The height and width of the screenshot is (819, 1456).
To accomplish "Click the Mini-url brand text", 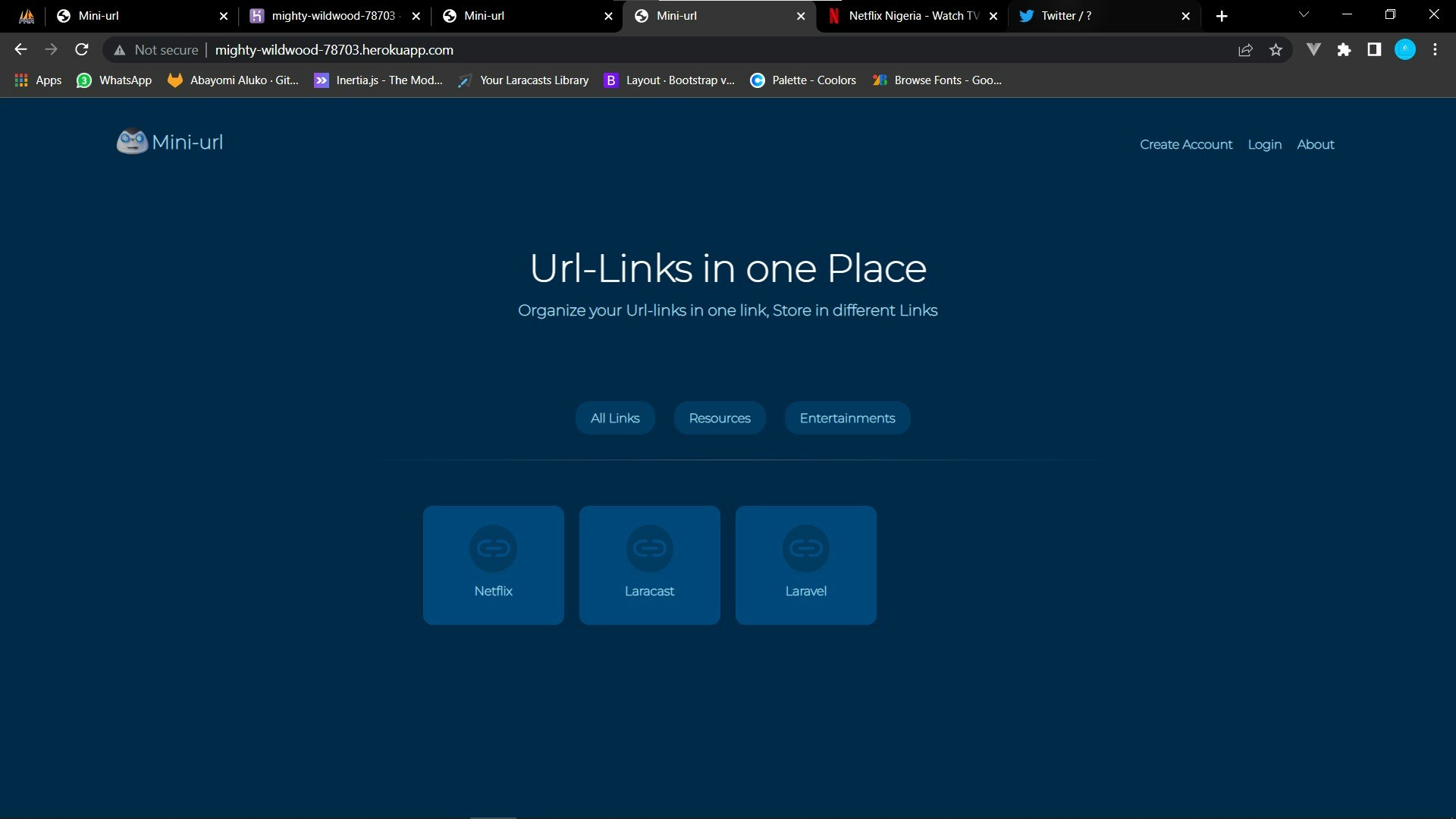I will click(187, 142).
